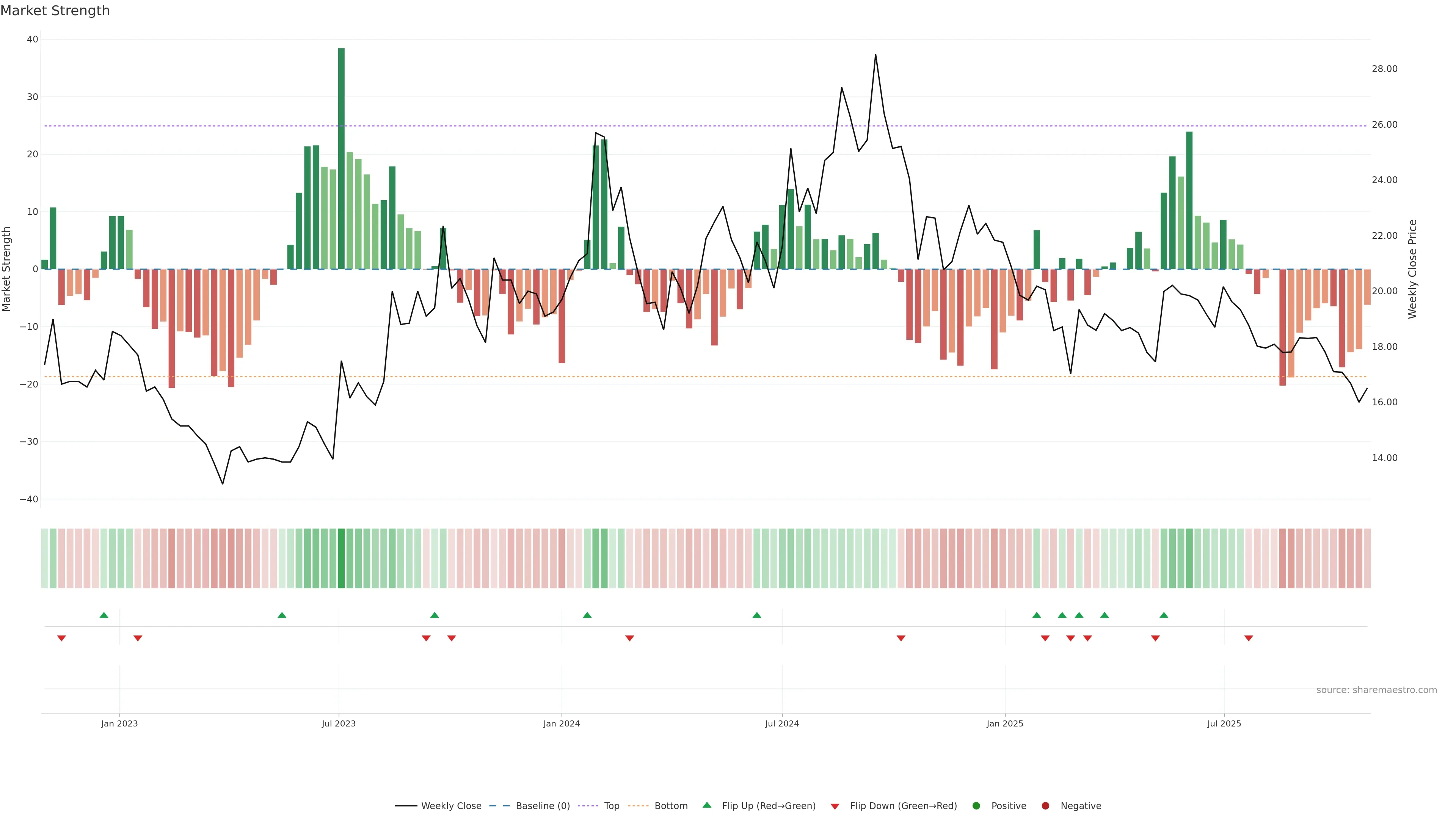This screenshot has height=819, width=1456.
Task: Click the Jan 2024 x-axis label
Action: point(561,723)
